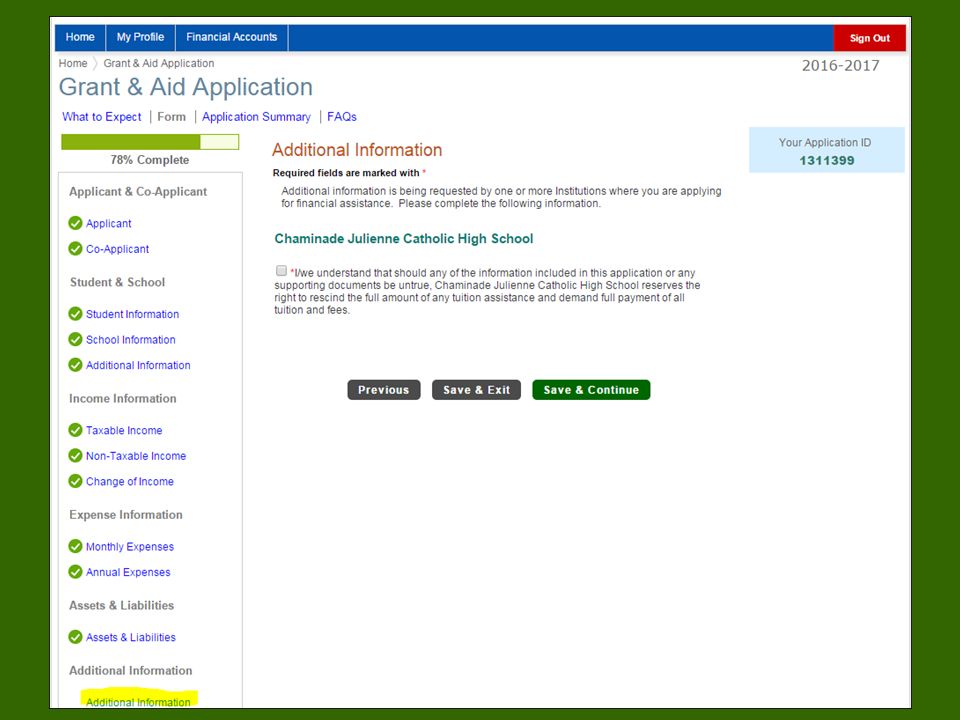Viewport: 960px width, 720px height.
Task: Click the checkmark beside the Assets & Liabilities link
Action: (x=75, y=637)
